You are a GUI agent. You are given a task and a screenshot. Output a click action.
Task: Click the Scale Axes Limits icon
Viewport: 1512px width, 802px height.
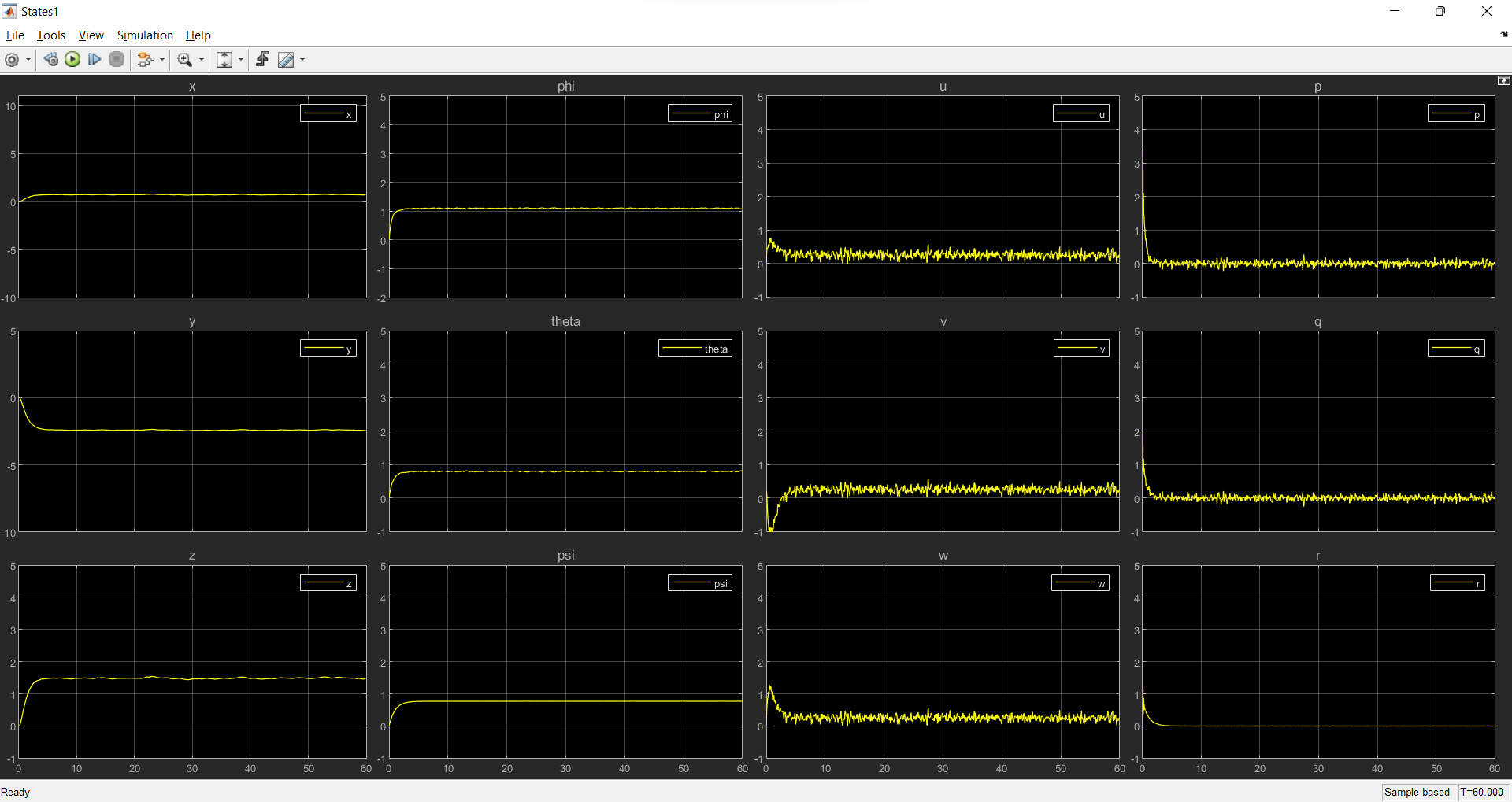(x=224, y=60)
